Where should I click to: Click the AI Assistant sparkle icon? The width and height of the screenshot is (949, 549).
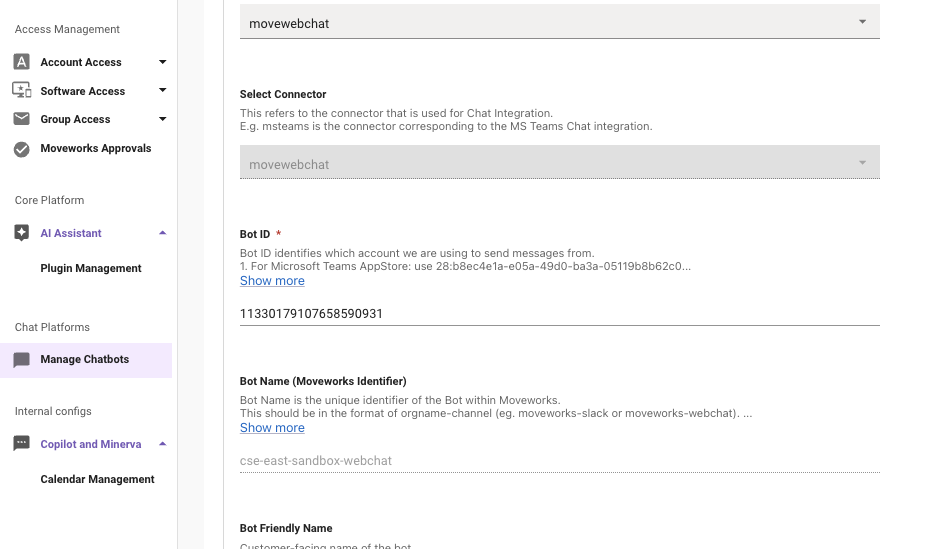(21, 233)
